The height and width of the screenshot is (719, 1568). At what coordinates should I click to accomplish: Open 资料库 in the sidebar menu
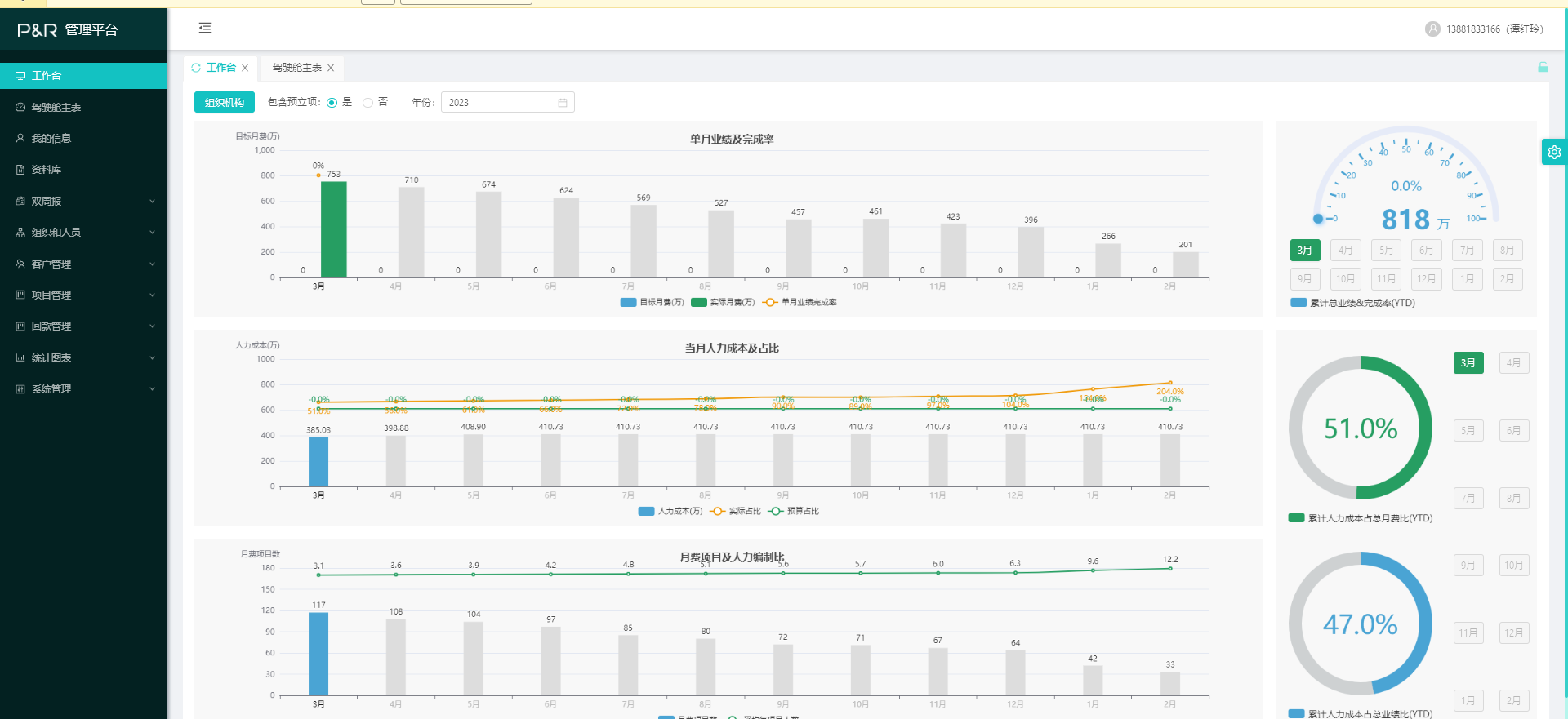[x=83, y=170]
